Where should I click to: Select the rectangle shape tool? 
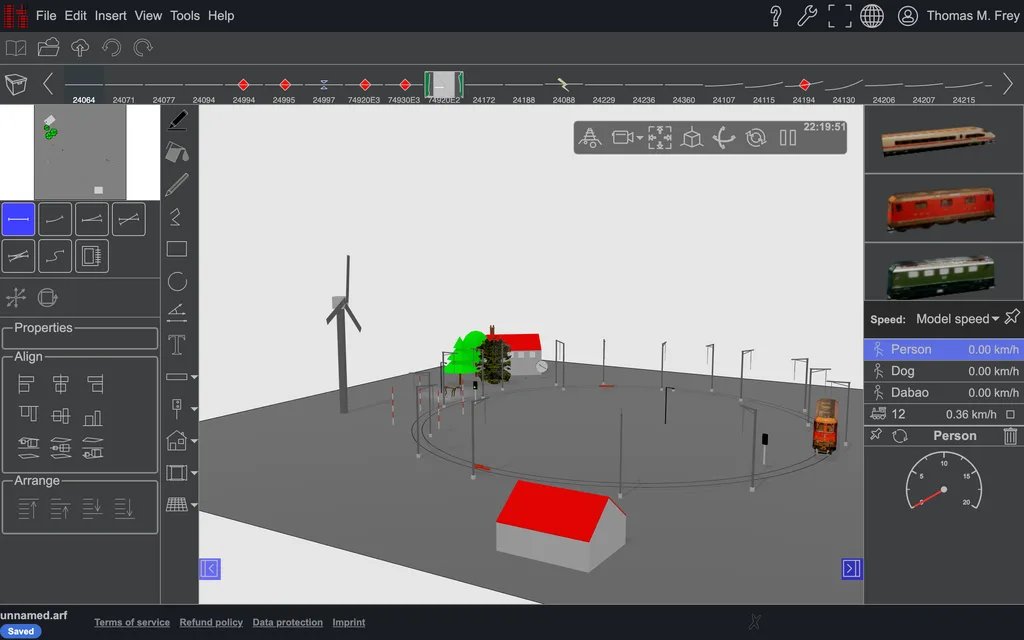[177, 249]
